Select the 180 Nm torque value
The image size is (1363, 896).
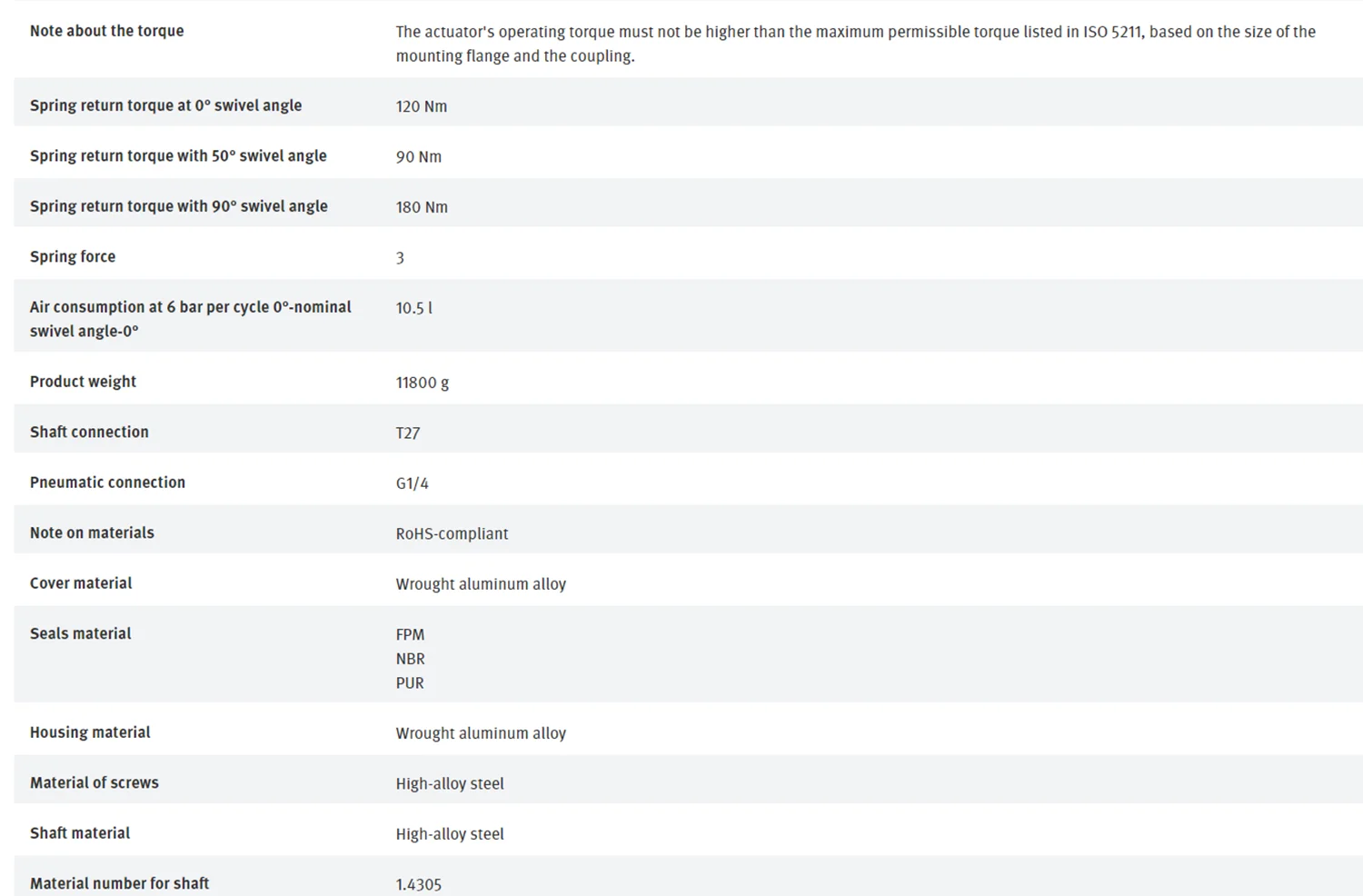pos(422,207)
